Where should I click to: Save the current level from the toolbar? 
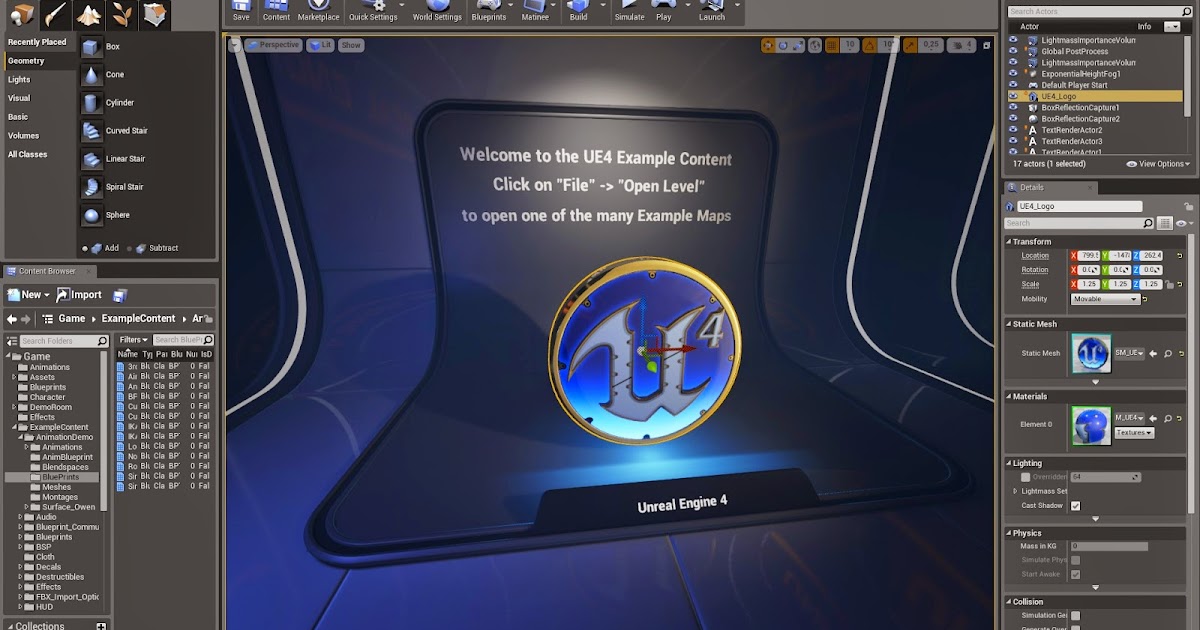pyautogui.click(x=241, y=11)
